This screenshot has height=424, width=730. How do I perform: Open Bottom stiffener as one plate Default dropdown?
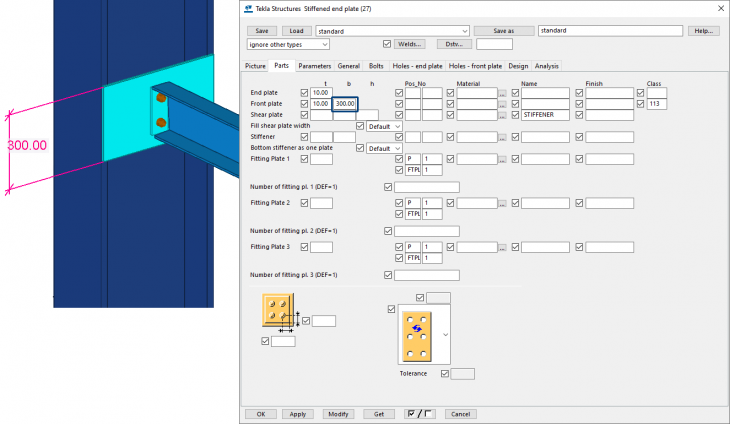[x=384, y=148]
